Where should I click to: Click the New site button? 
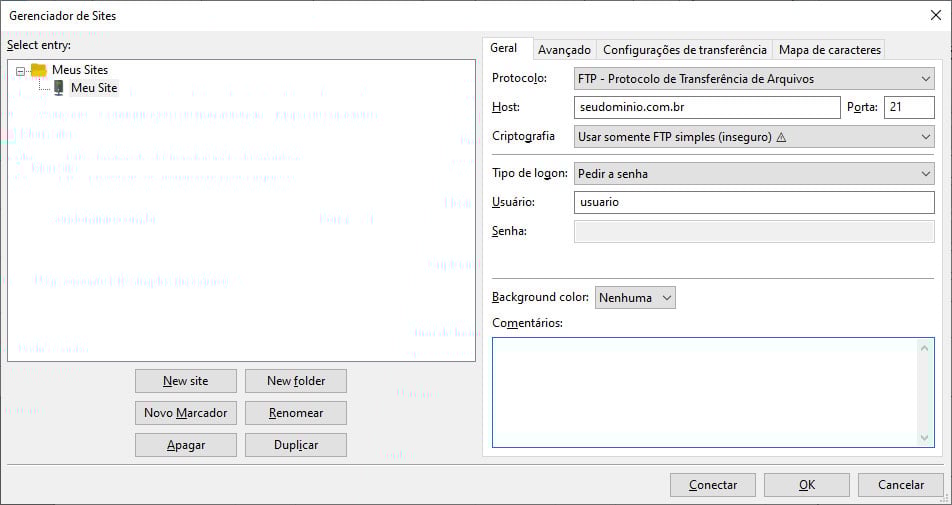click(186, 381)
